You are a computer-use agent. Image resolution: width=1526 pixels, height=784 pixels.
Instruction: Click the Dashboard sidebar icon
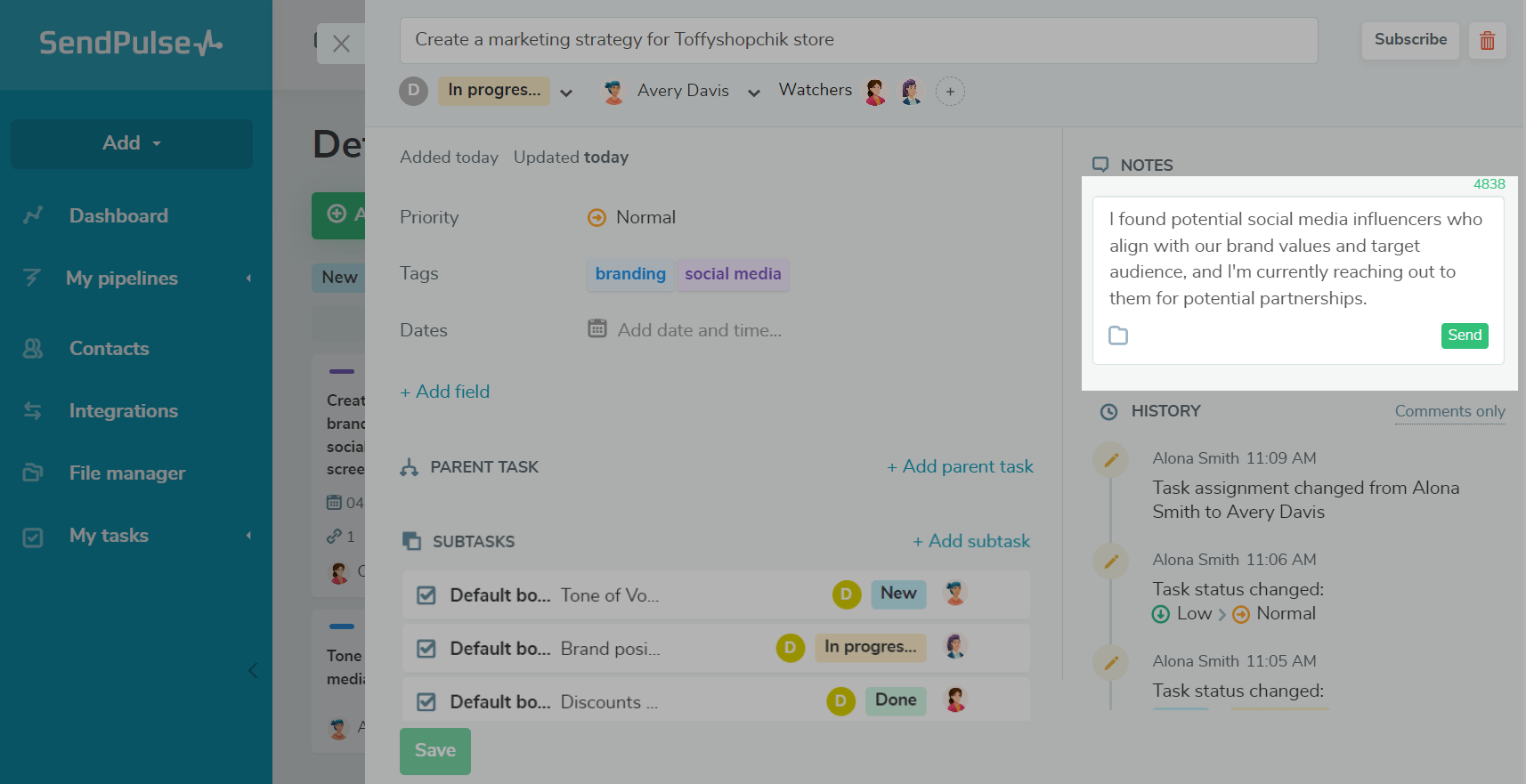coord(33,215)
